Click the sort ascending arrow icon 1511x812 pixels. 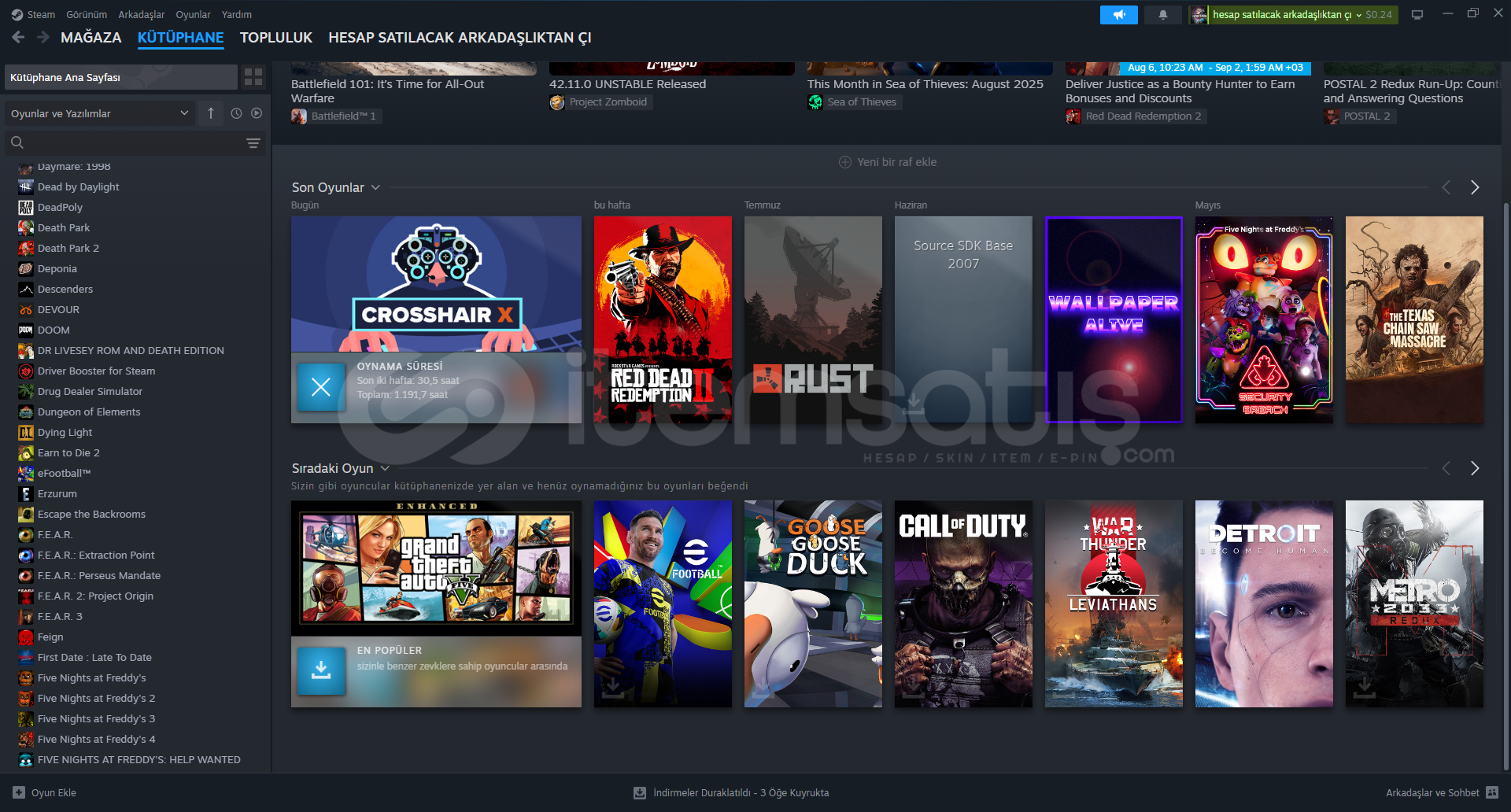[x=211, y=113]
